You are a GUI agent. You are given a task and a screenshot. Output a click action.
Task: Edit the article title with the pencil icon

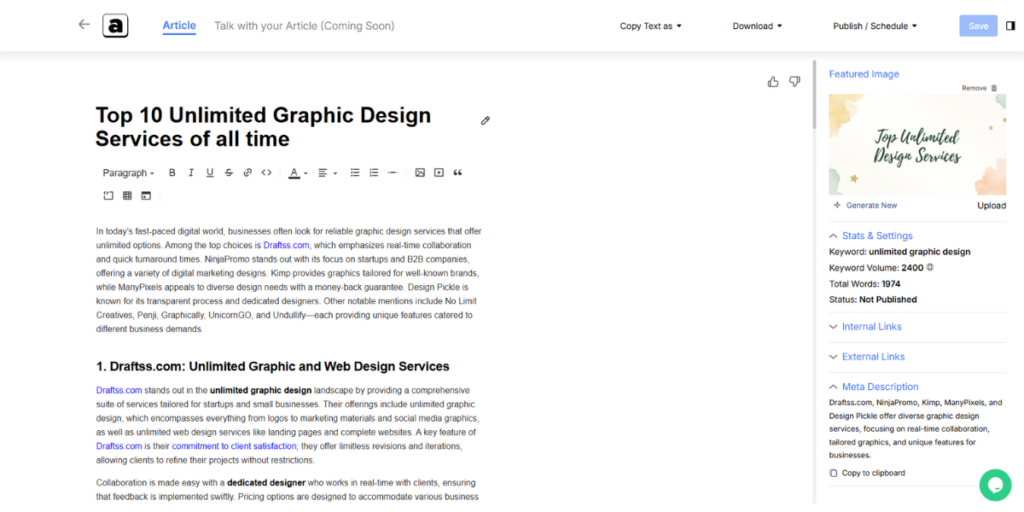click(x=485, y=121)
